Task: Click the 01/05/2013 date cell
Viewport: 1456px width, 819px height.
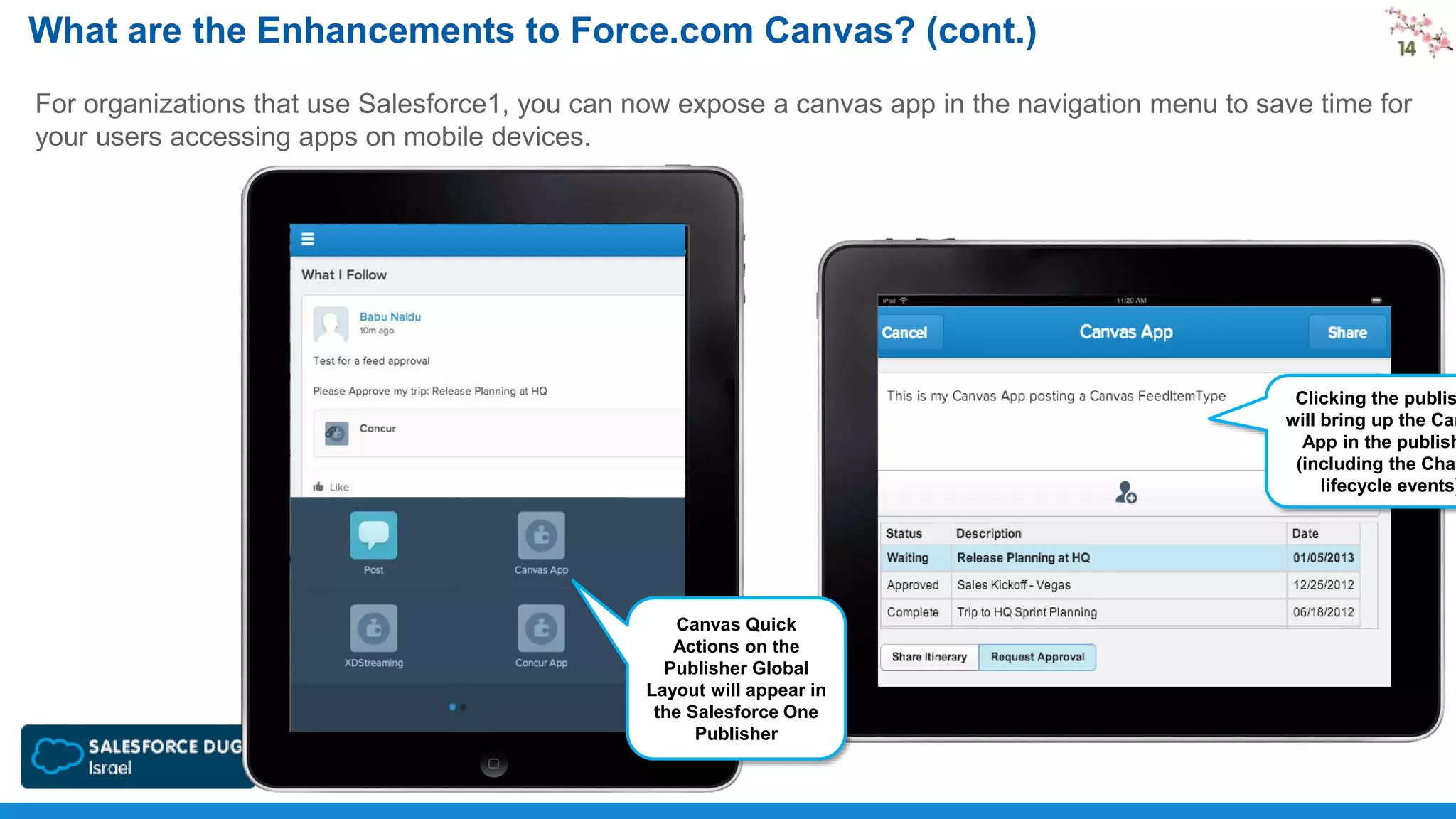Action: [1323, 558]
